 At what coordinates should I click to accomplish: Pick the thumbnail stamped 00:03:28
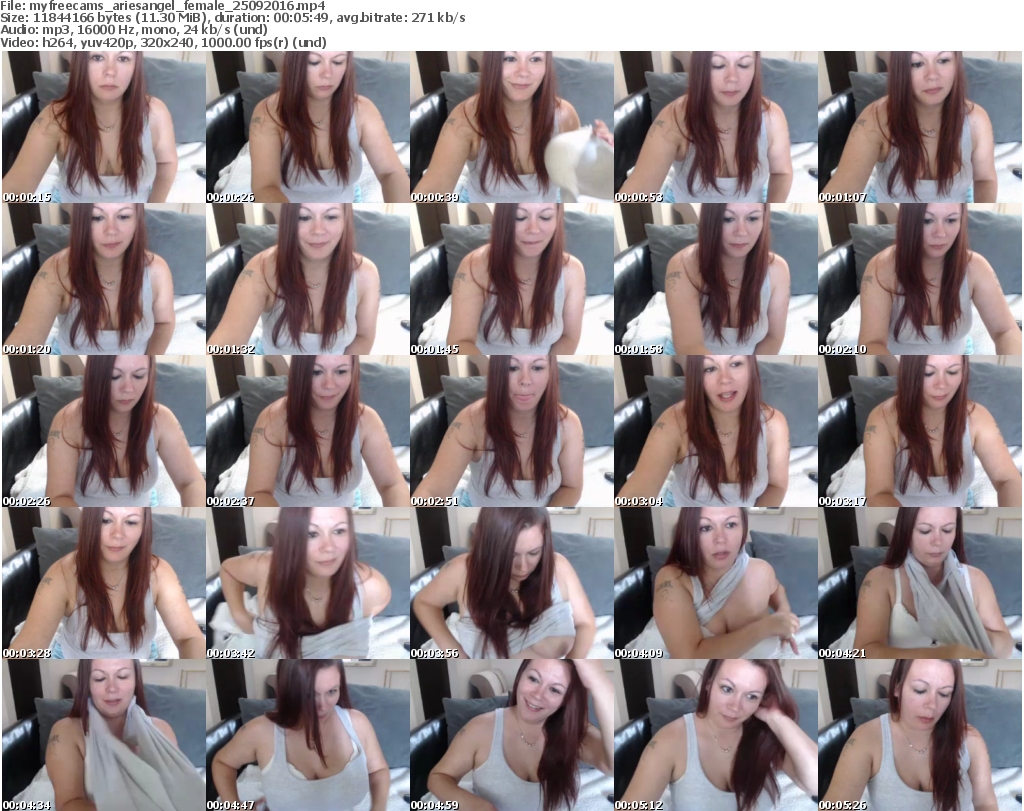pyautogui.click(x=104, y=583)
